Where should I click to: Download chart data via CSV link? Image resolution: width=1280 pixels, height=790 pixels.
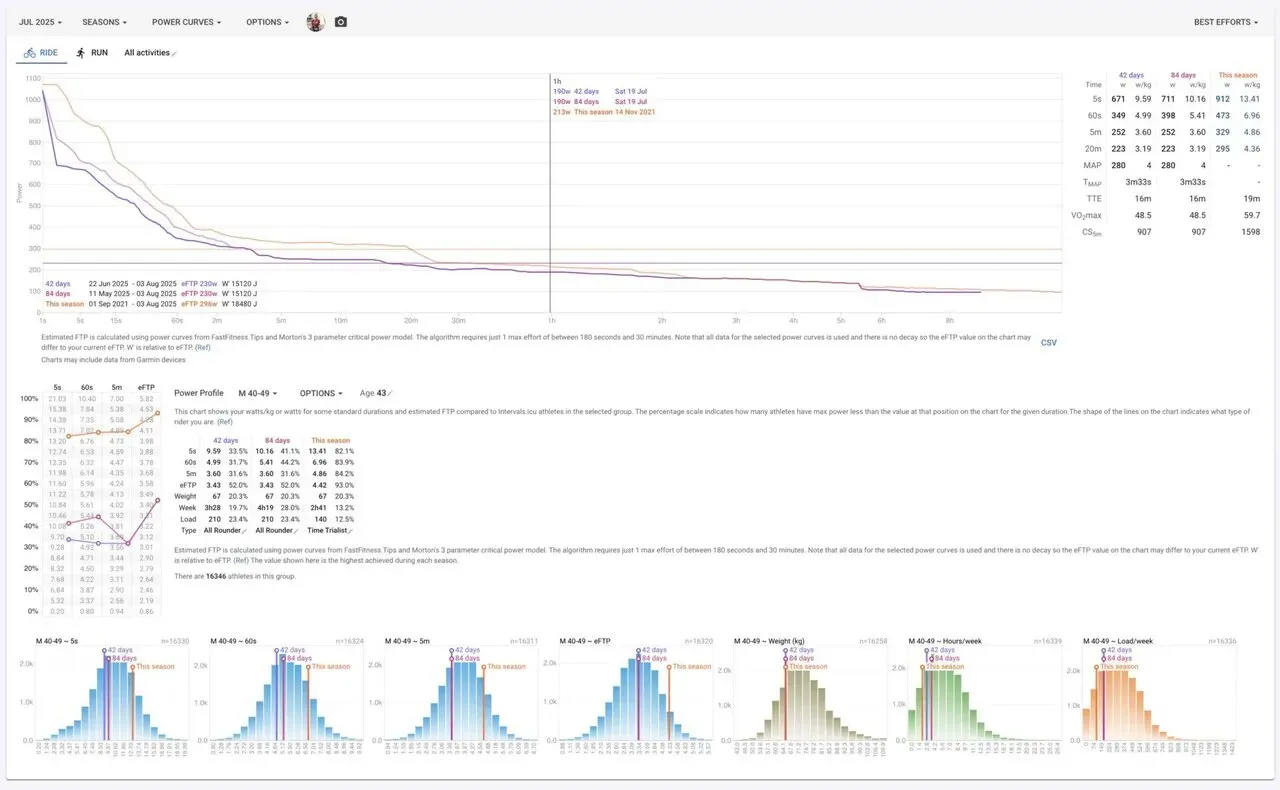pos(1048,342)
